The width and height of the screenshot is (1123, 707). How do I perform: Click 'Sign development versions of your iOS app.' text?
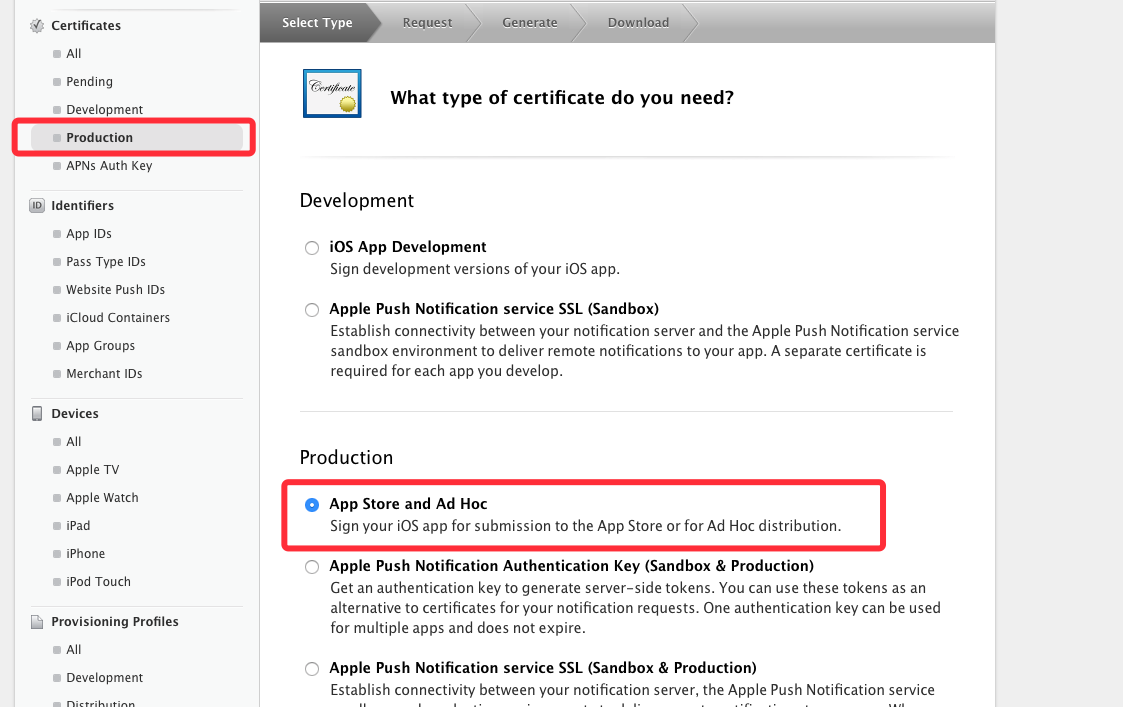tap(475, 269)
